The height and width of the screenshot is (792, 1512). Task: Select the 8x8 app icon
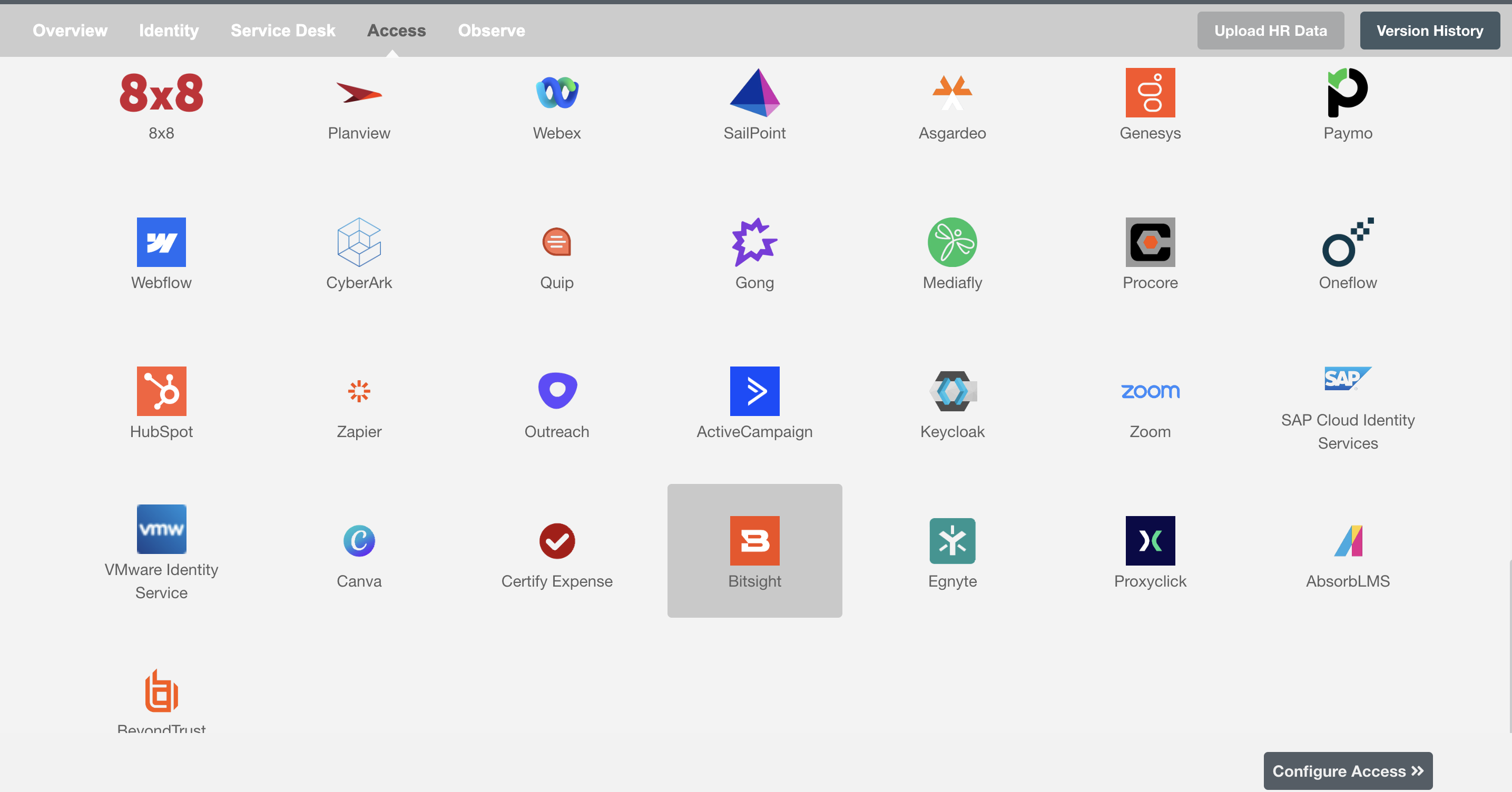click(x=161, y=93)
